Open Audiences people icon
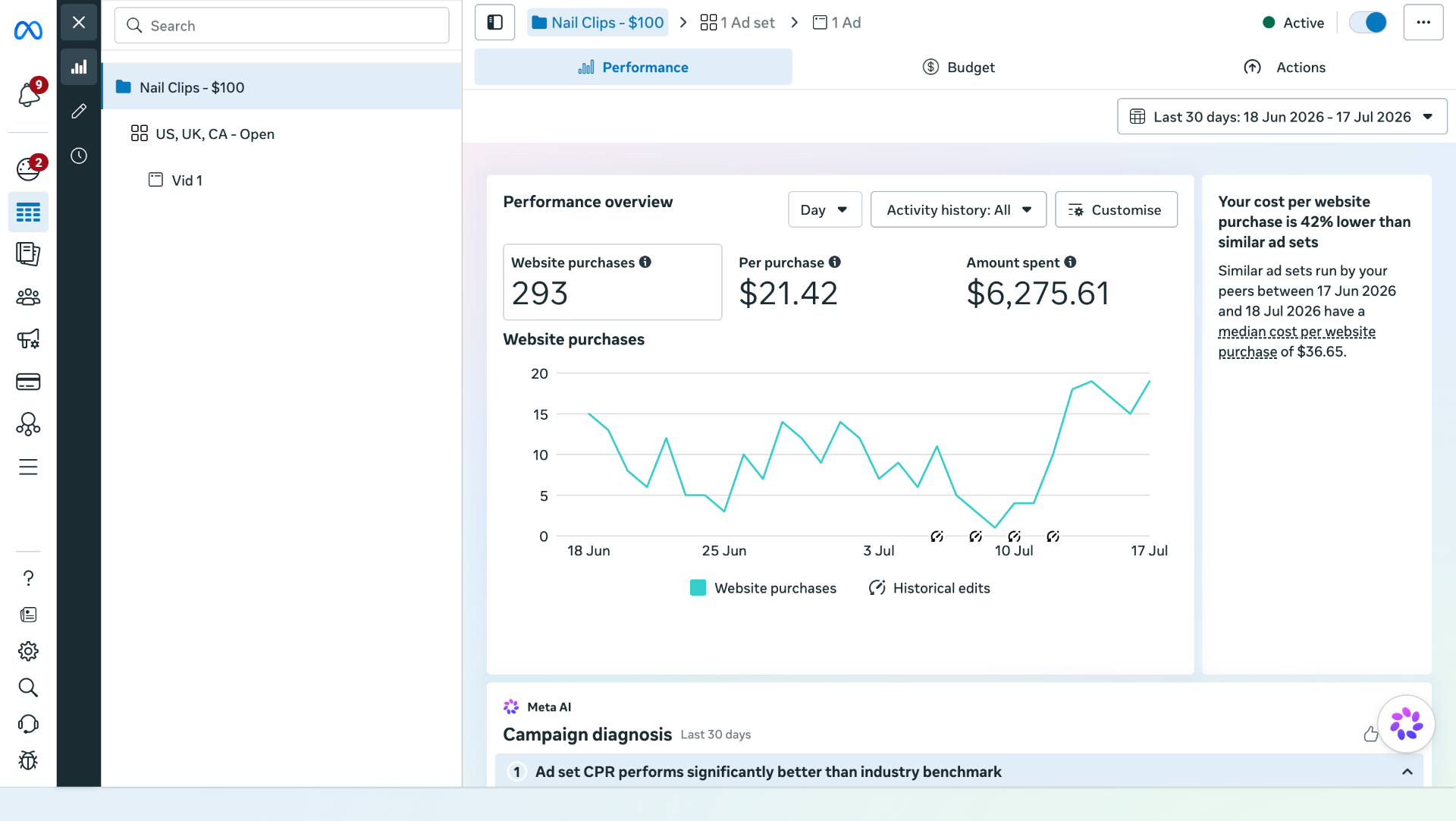Viewport: 1456px width, 821px height. click(28, 297)
